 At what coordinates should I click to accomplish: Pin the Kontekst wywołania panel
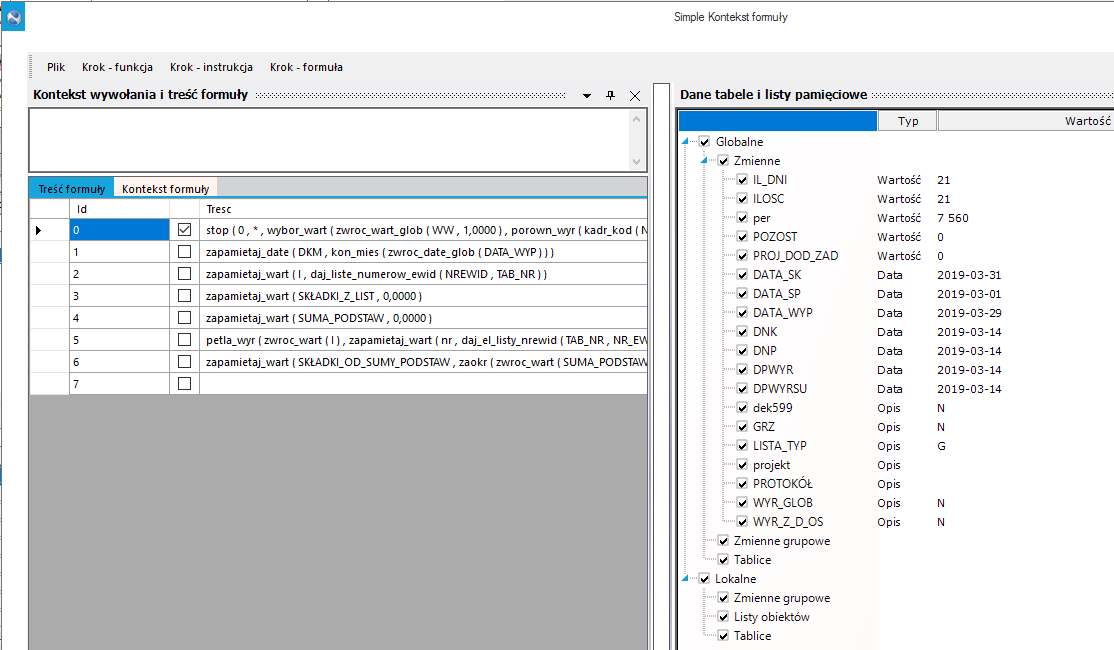pos(610,95)
